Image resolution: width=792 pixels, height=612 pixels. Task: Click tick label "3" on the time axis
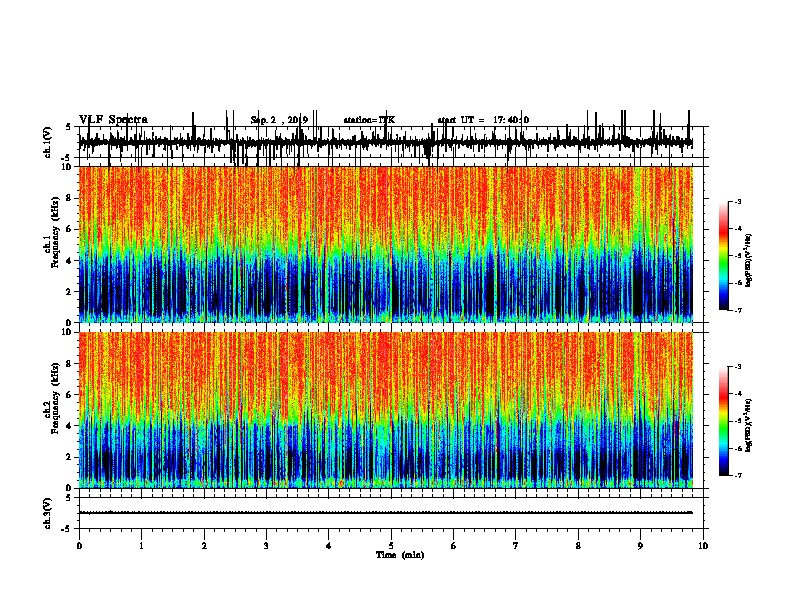click(x=266, y=546)
